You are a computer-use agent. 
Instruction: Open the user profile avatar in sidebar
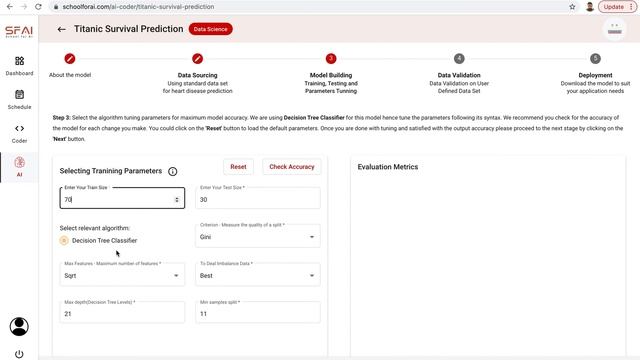[x=19, y=327]
